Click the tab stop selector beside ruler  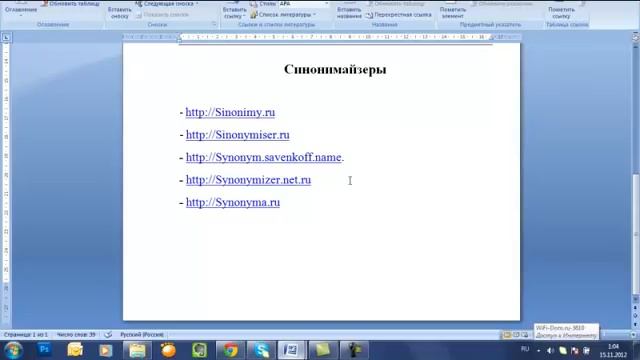[6, 38]
